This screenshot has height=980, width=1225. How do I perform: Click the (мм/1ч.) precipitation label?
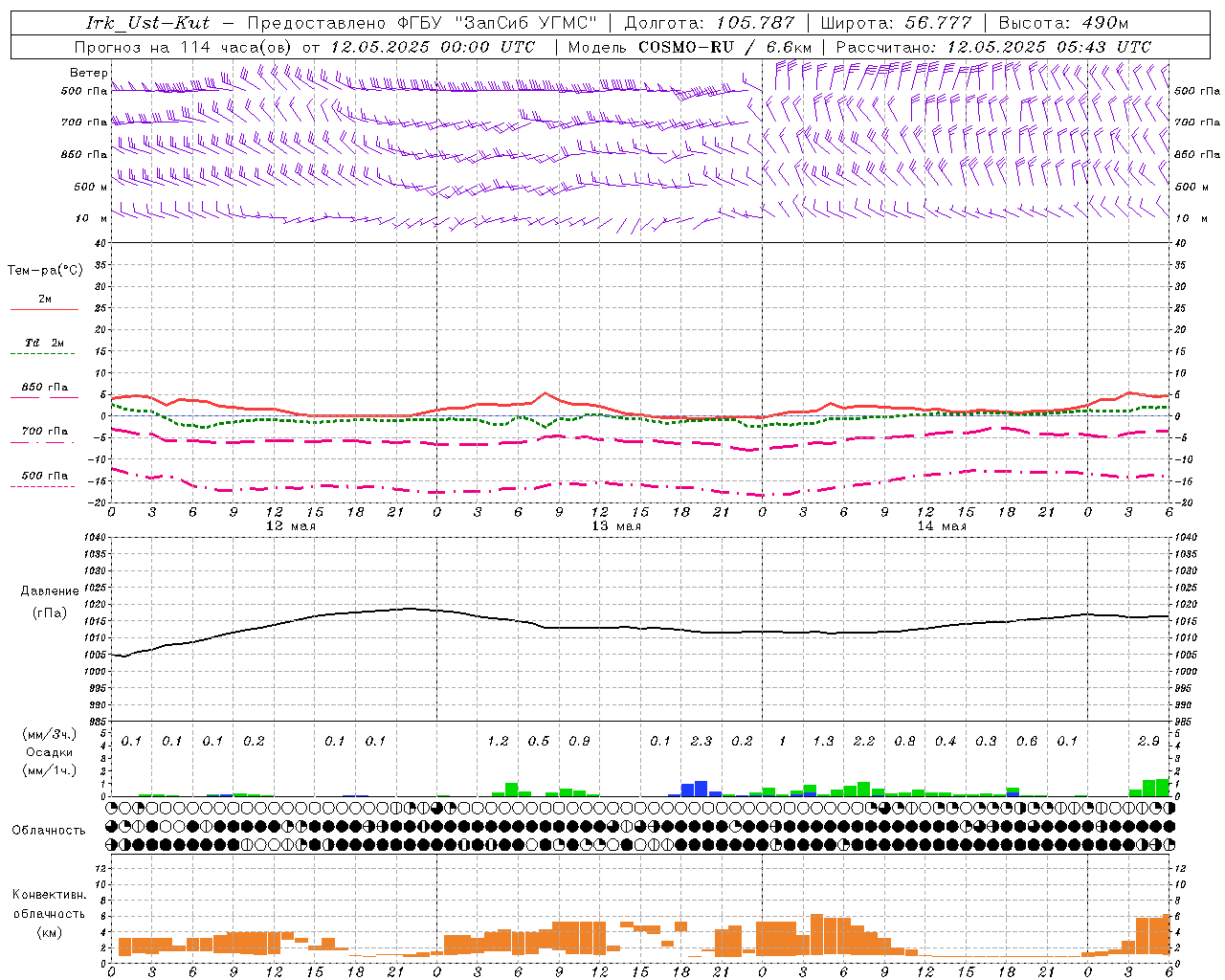(51, 770)
